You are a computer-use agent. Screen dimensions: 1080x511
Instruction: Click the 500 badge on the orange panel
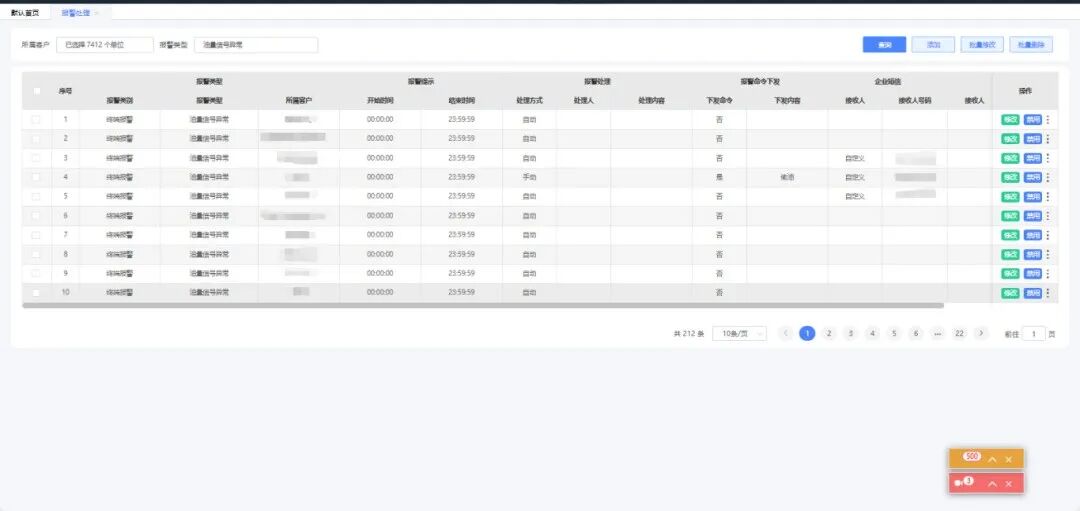[x=972, y=457]
